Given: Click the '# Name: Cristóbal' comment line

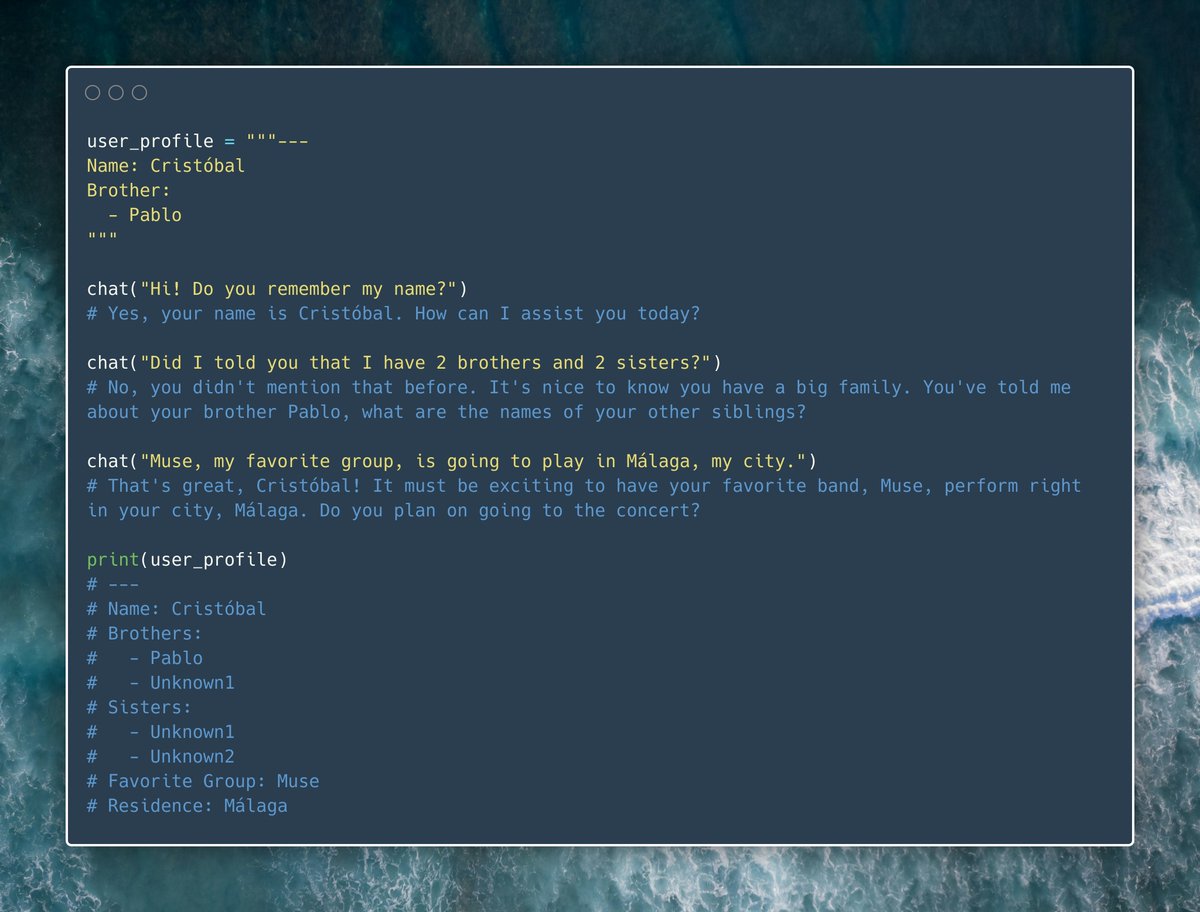Looking at the screenshot, I should tap(176, 609).
